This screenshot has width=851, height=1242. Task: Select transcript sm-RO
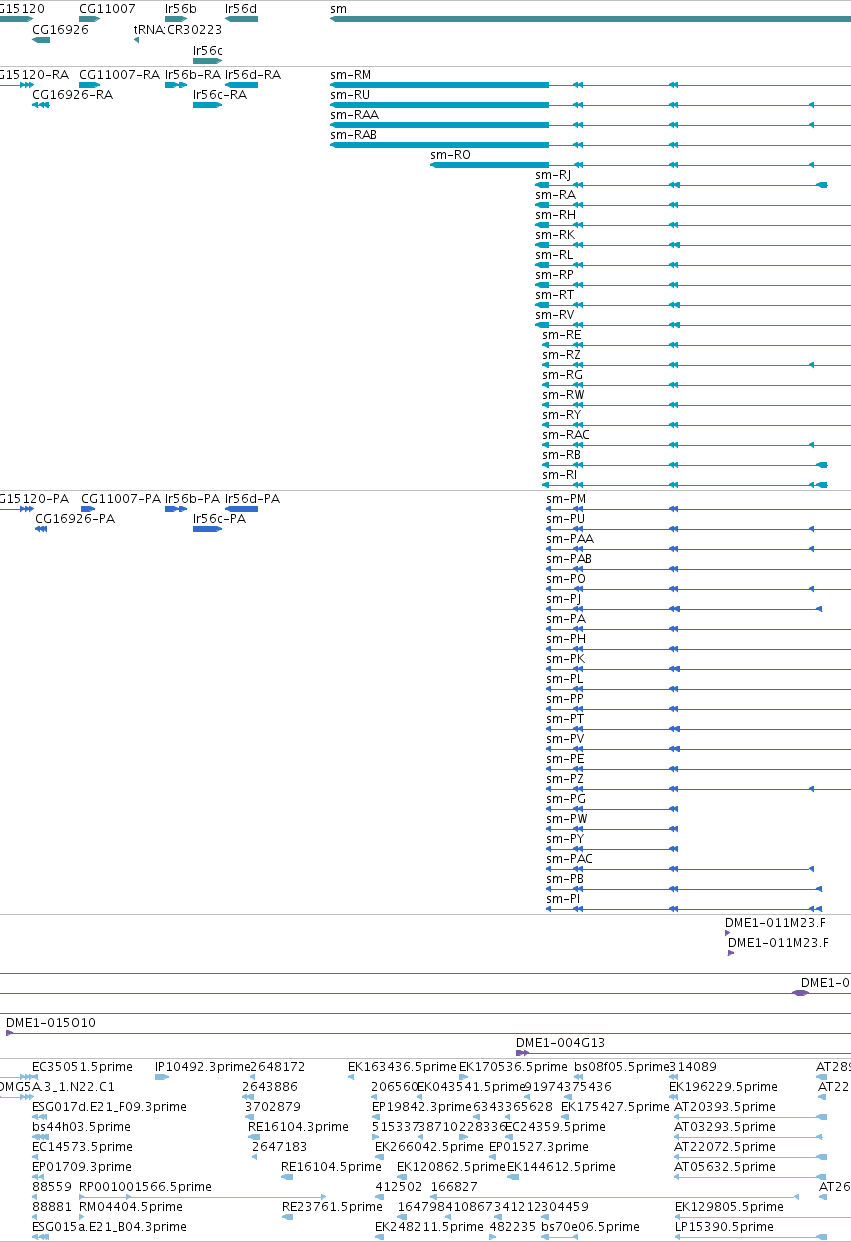(x=640, y=165)
